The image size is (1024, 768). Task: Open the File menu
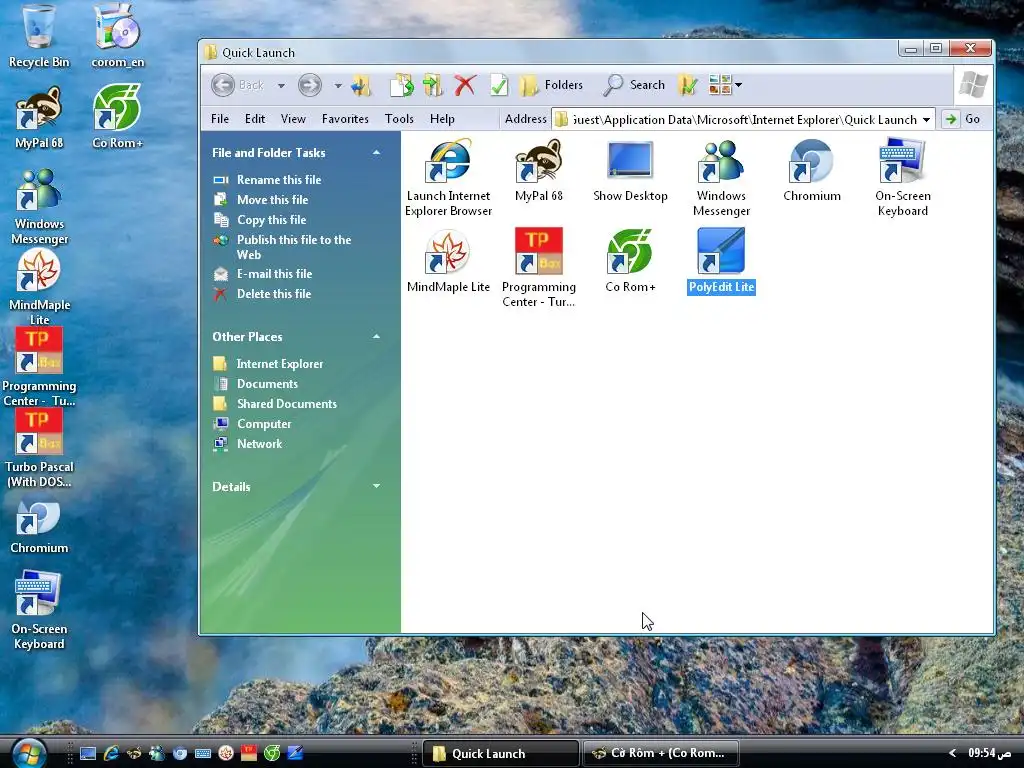pos(220,119)
